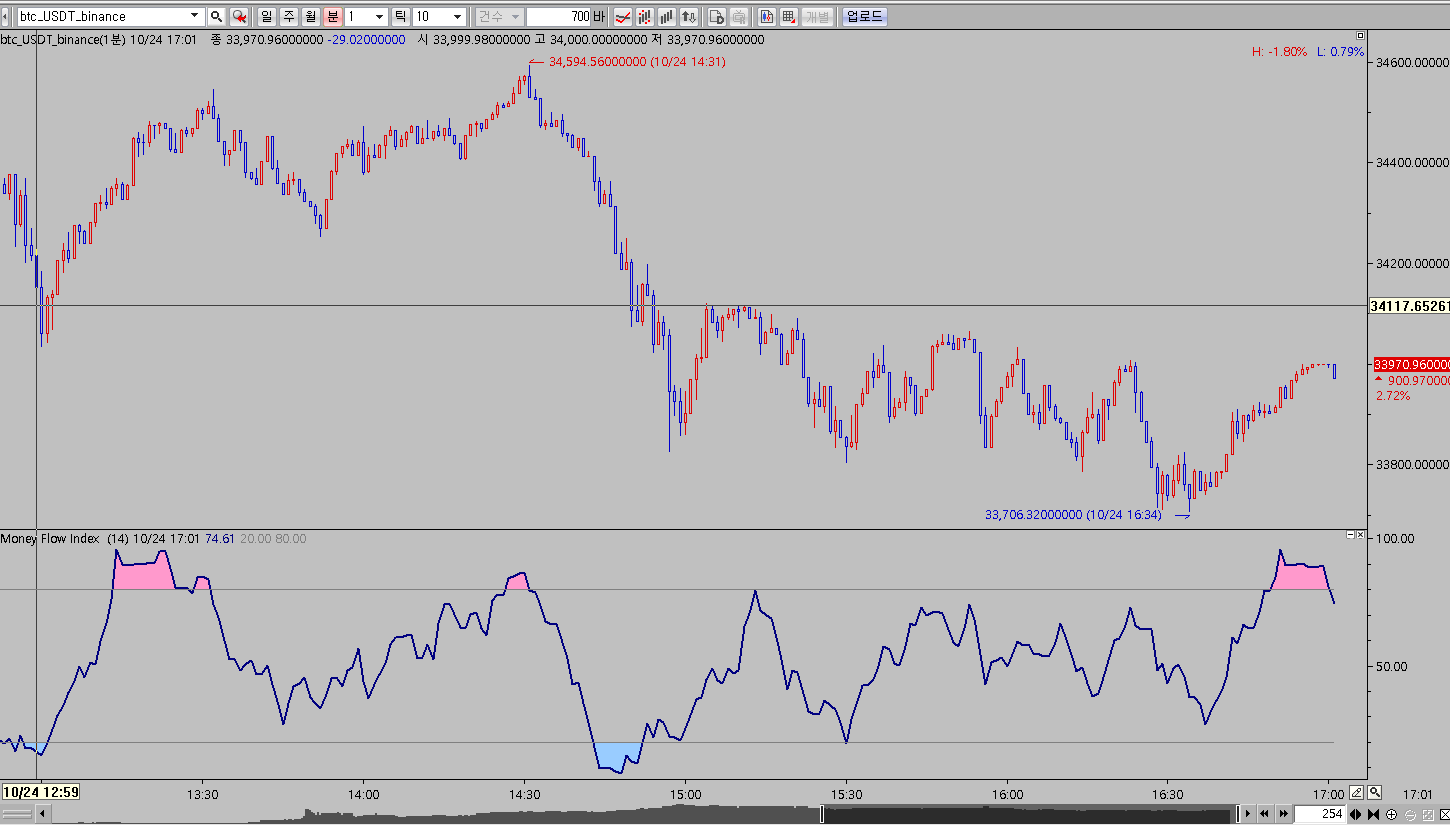Image resolution: width=1450 pixels, height=826 pixels.
Task: Select the 분 (minute) timeframe toggle
Action: click(333, 17)
